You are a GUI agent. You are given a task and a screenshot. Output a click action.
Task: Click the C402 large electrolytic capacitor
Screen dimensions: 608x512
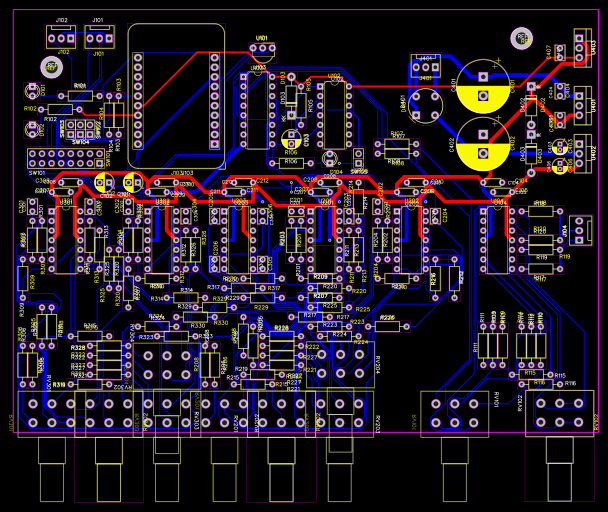pos(483,144)
